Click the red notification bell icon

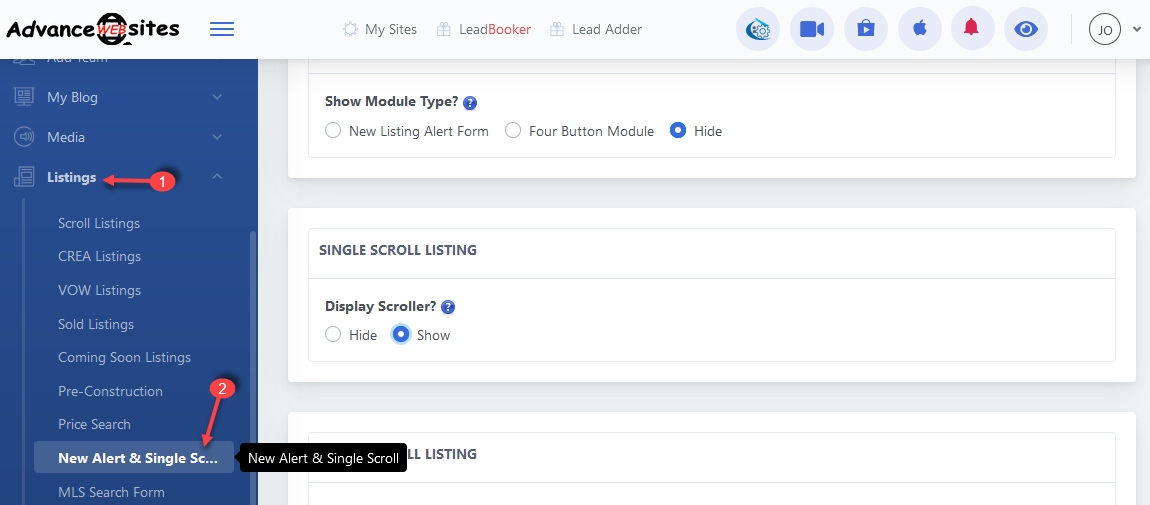click(971, 29)
